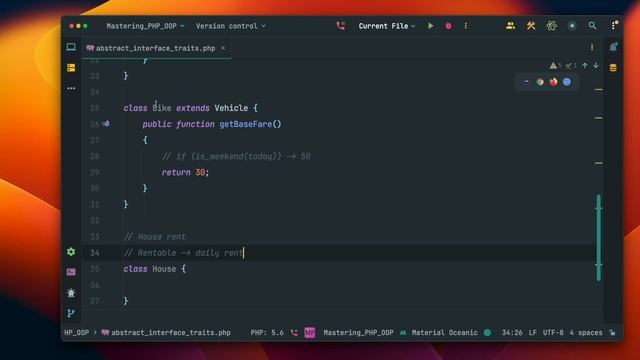Change LF line separator in status bar
Image resolution: width=640 pixels, height=360 pixels.
tap(533, 333)
